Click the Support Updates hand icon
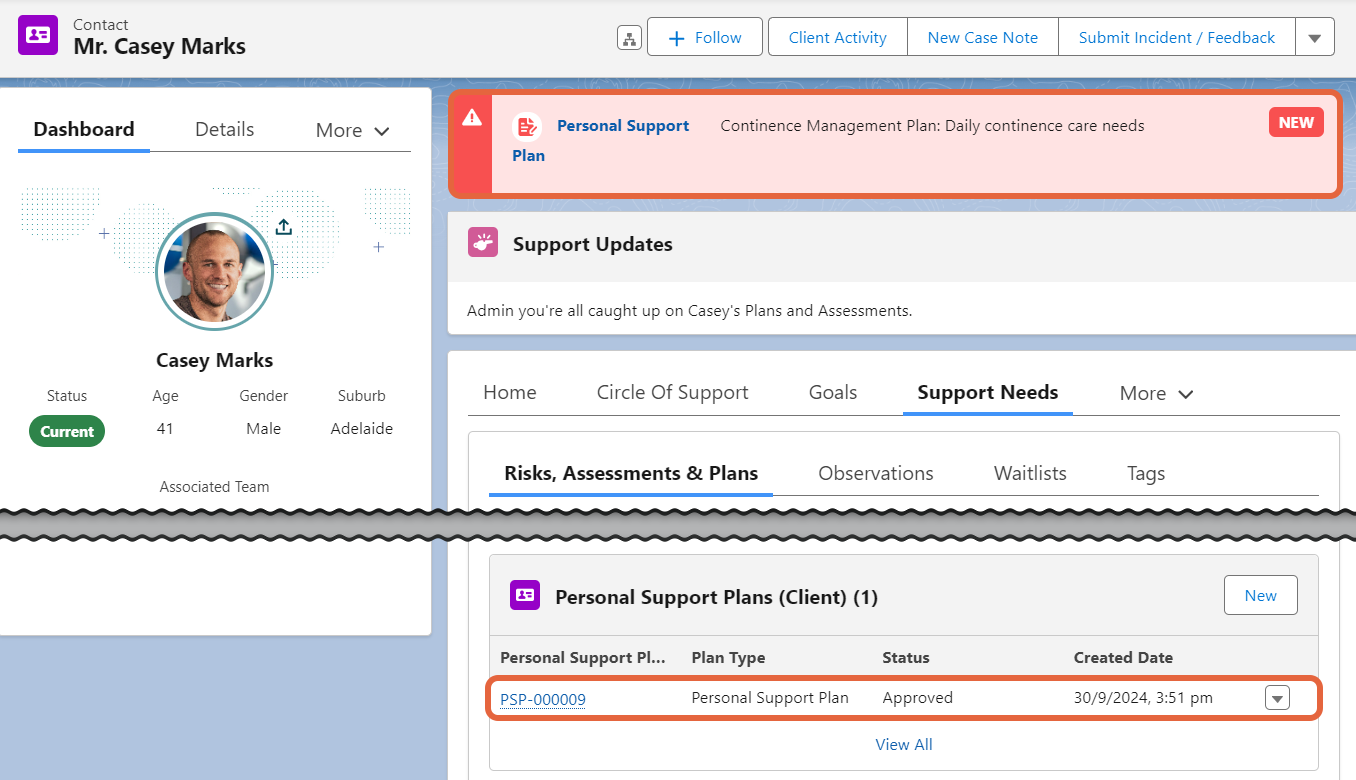 (x=483, y=242)
